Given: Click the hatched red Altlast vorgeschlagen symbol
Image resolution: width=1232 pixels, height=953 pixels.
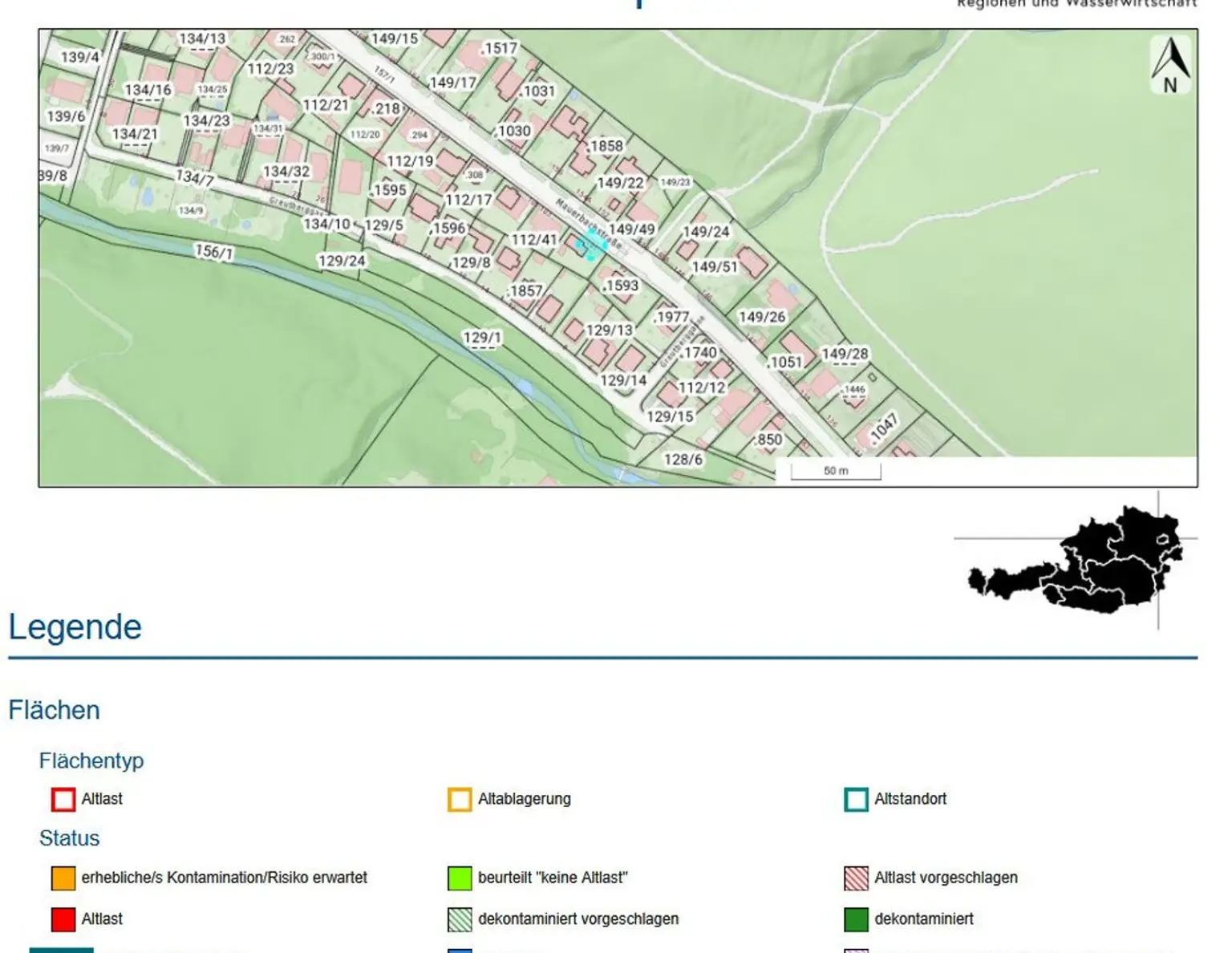Looking at the screenshot, I should (x=856, y=878).
